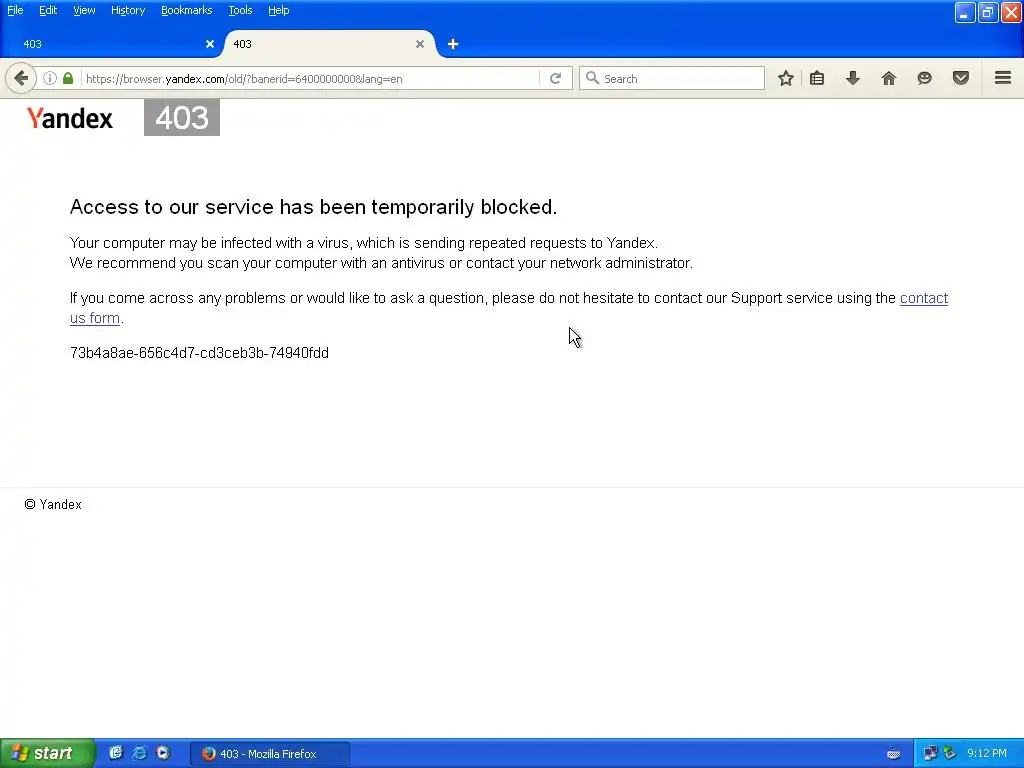Reload the page with refresh icon
The width and height of the screenshot is (1024, 768).
click(x=556, y=78)
